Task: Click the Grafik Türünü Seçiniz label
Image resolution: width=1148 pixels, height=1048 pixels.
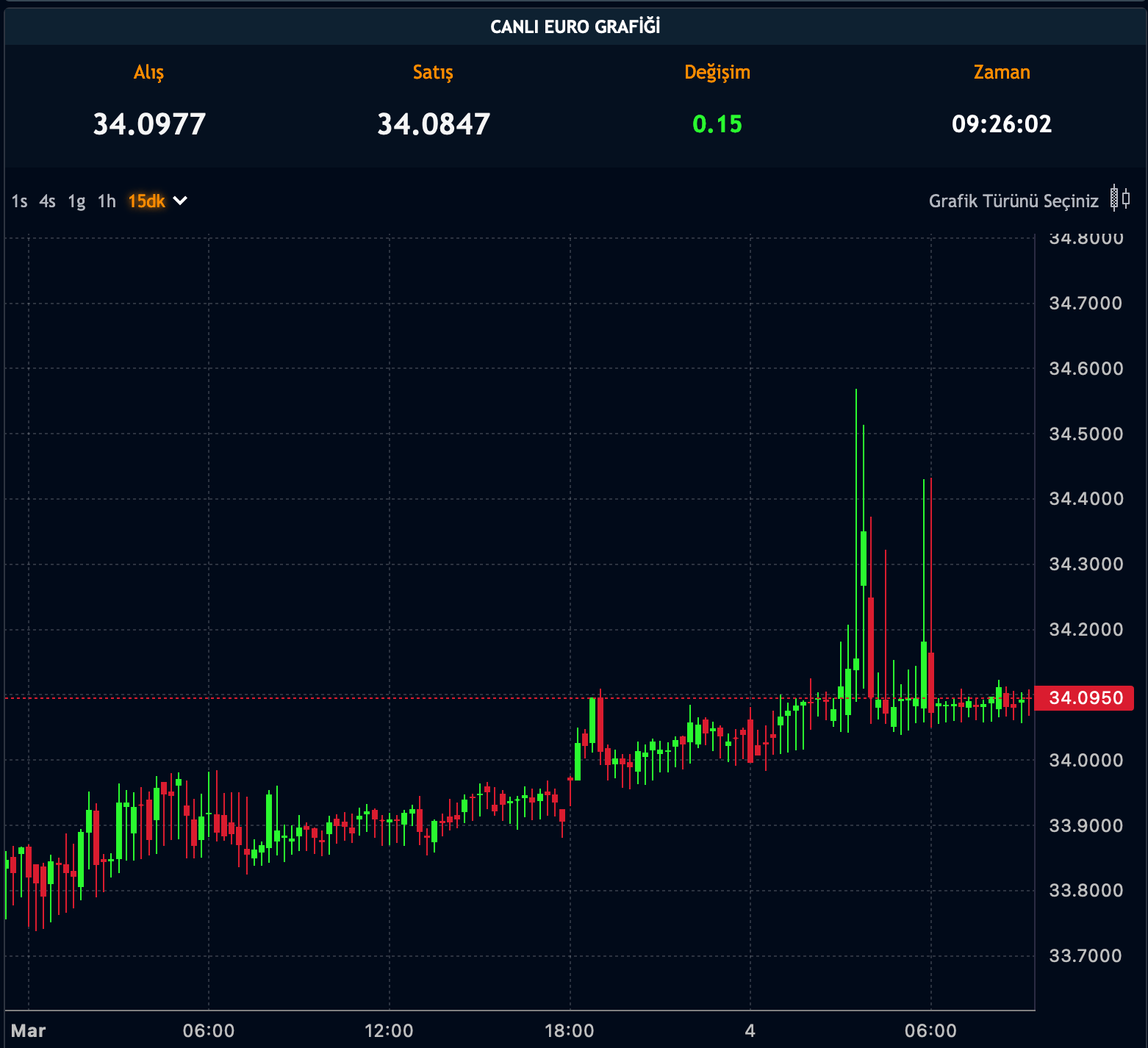Action: (x=1014, y=201)
